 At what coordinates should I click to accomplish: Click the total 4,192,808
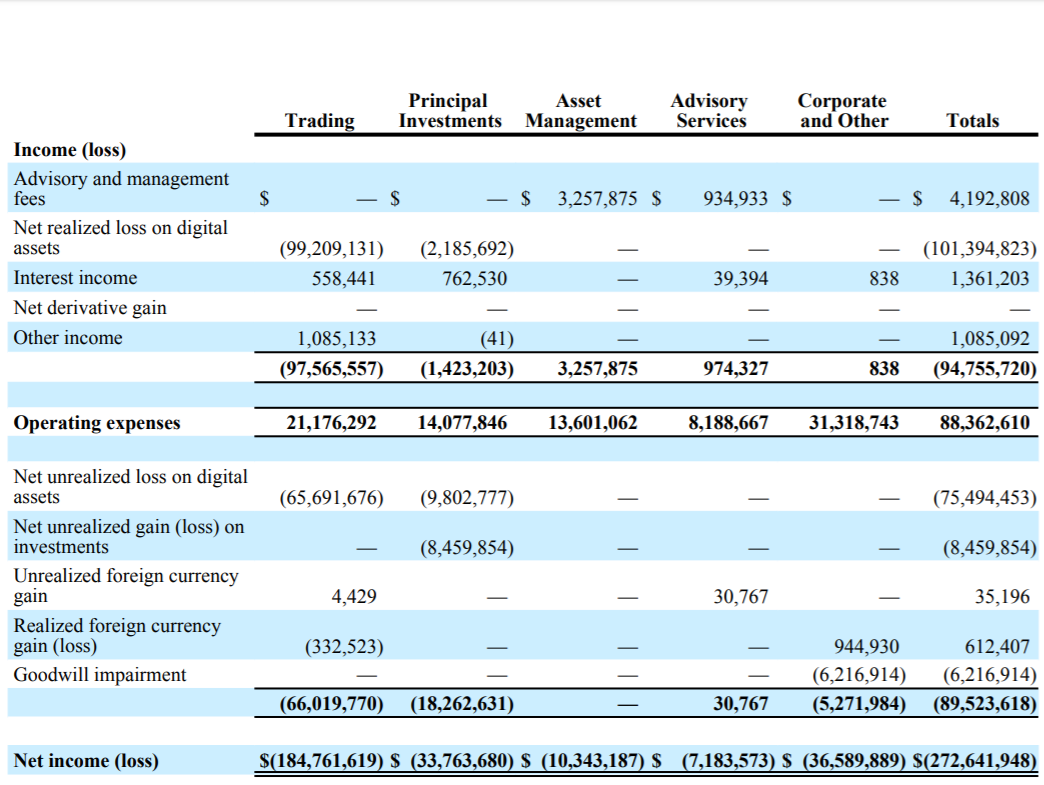[x=989, y=198]
